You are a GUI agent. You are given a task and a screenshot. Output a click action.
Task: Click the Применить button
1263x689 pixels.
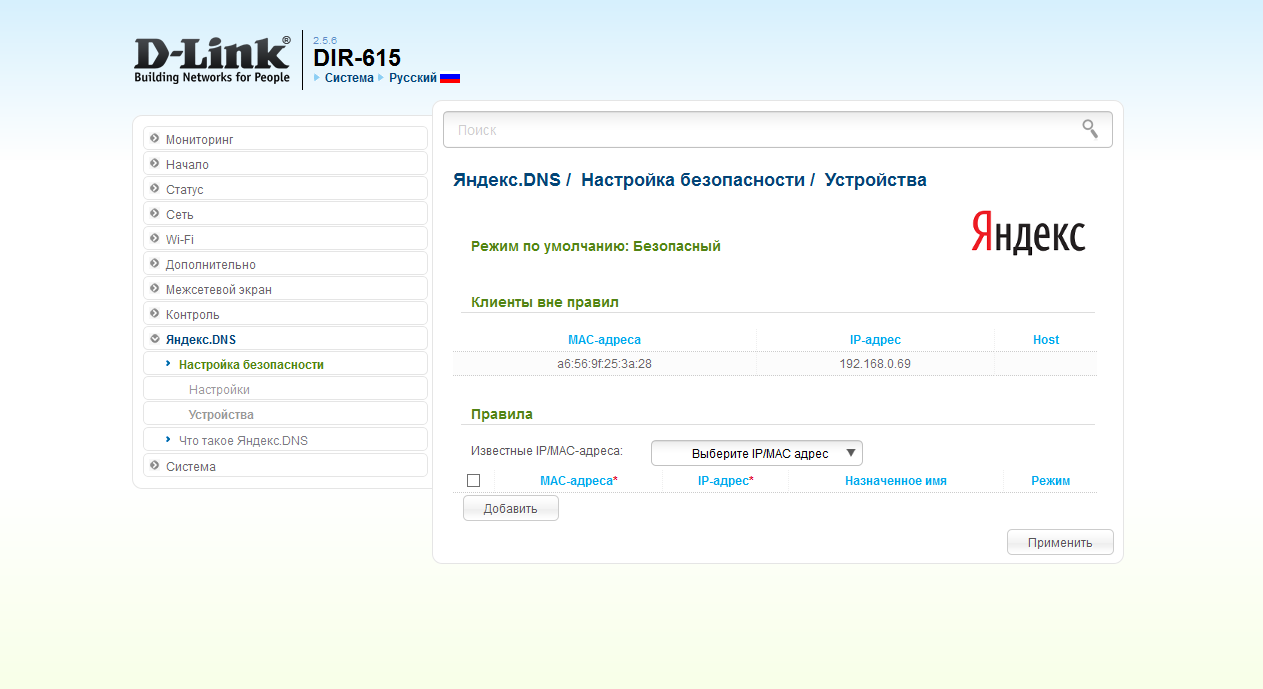click(x=1060, y=542)
